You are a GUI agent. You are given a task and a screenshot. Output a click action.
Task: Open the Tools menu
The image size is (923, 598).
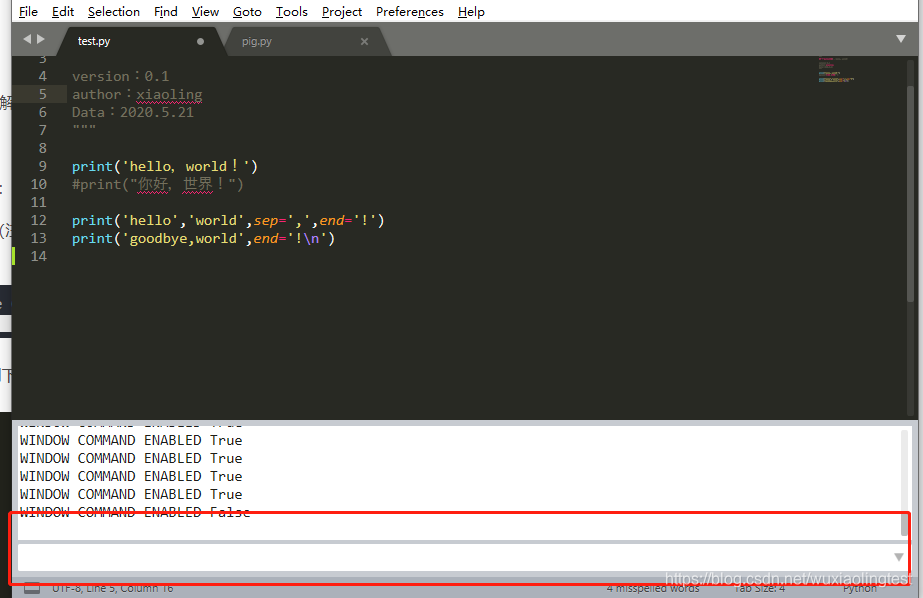click(x=291, y=12)
